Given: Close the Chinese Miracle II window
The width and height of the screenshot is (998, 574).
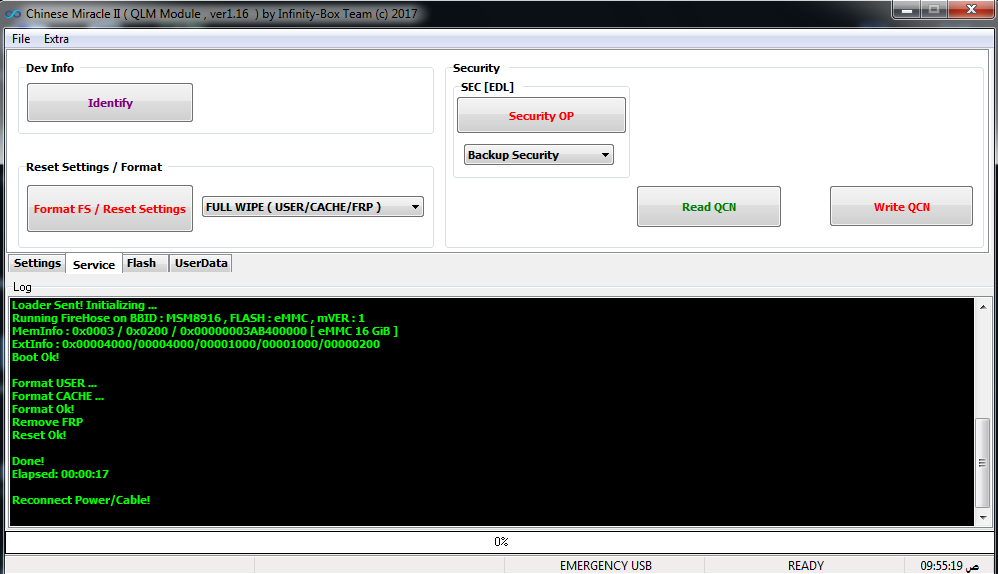Looking at the screenshot, I should point(971,10).
